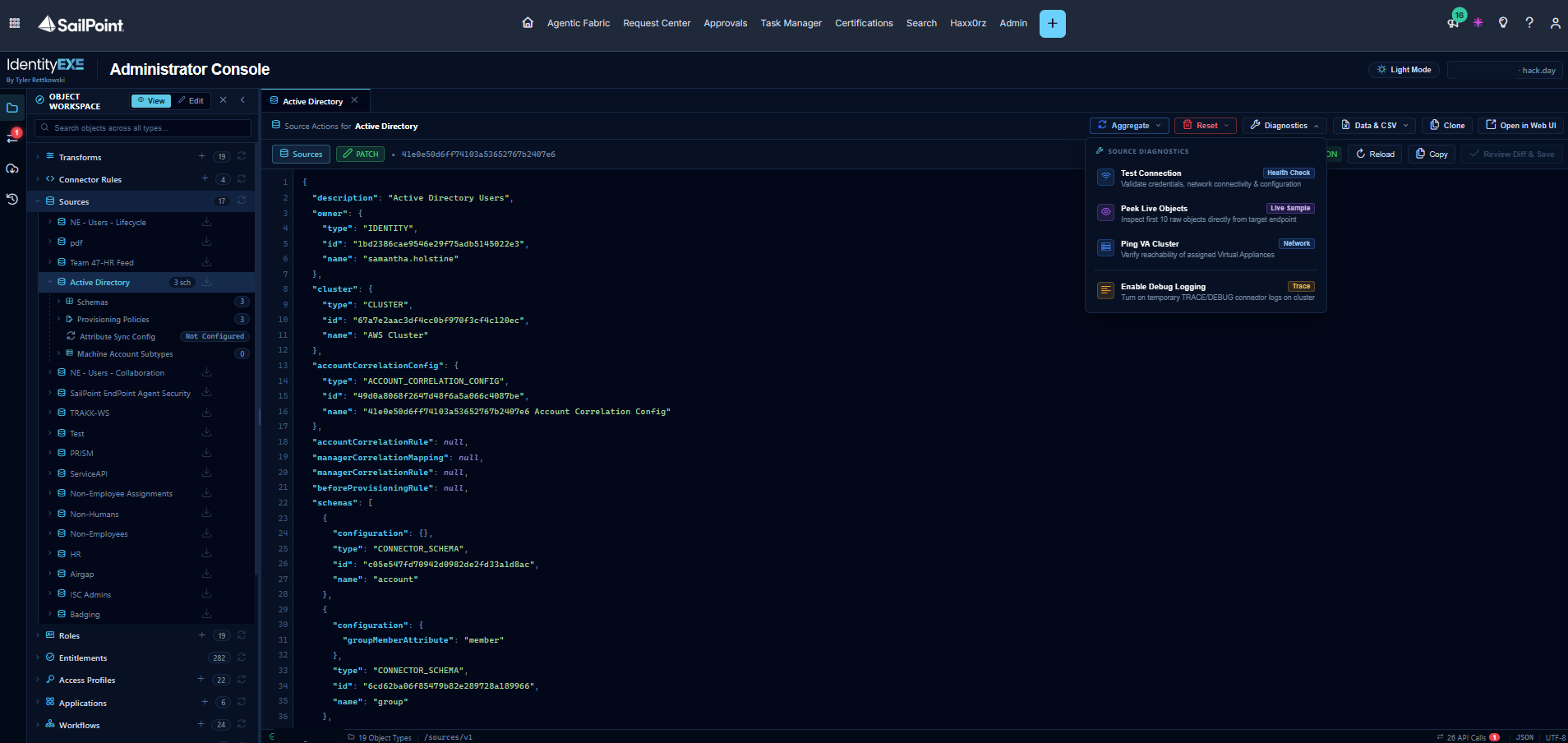Choose Peek Live Objects

coord(1206,213)
